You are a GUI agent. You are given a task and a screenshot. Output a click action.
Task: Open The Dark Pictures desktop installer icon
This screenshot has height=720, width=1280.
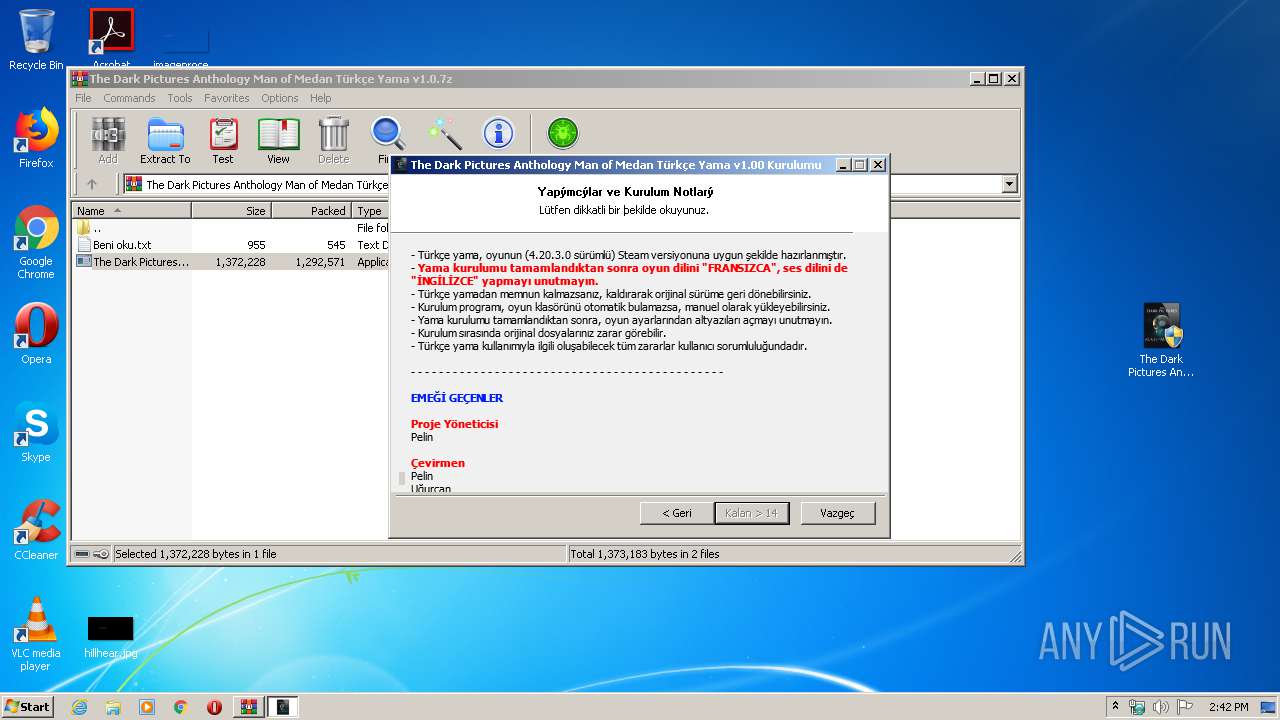pos(1161,340)
